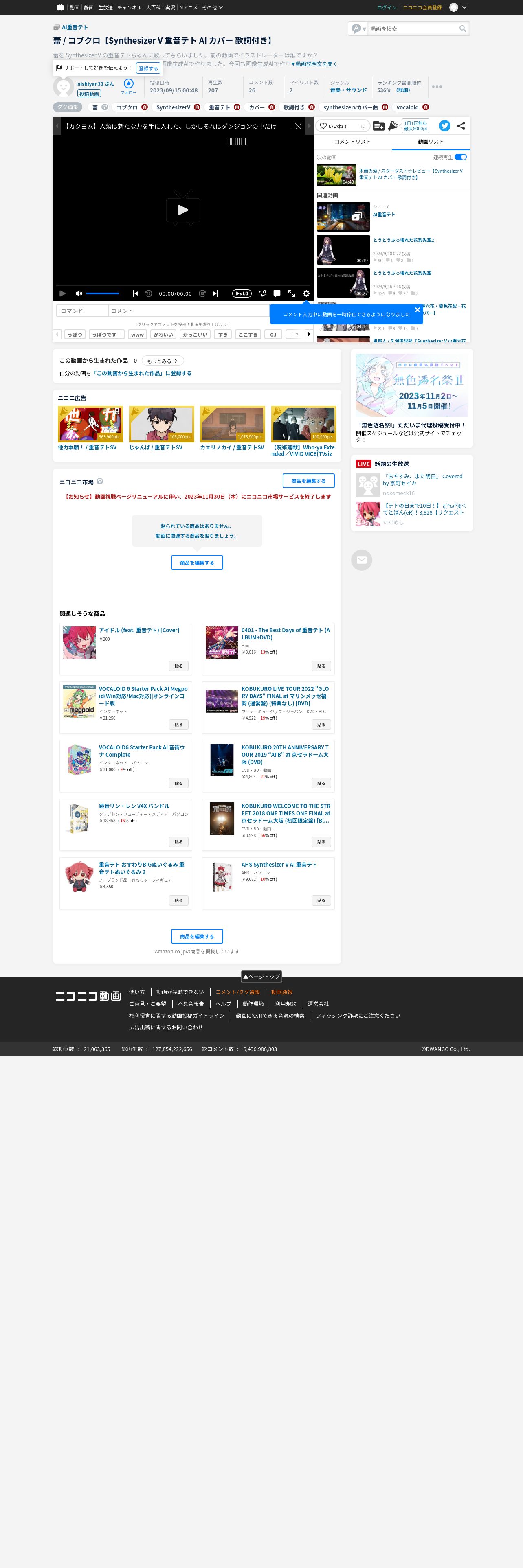Viewport: 523px width, 1568px height.
Task: Adjust the player volume slider
Action: pyautogui.click(x=102, y=293)
